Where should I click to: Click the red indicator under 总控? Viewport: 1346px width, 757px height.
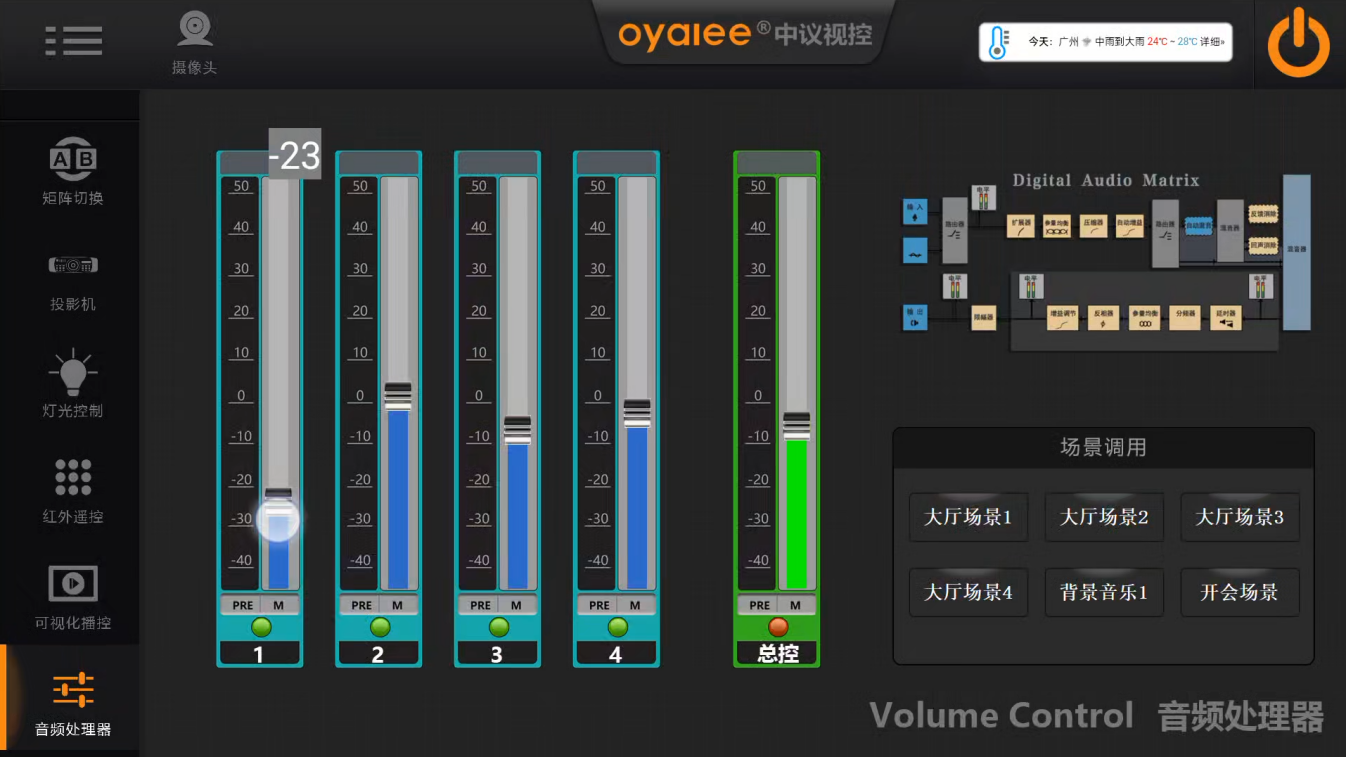point(777,627)
